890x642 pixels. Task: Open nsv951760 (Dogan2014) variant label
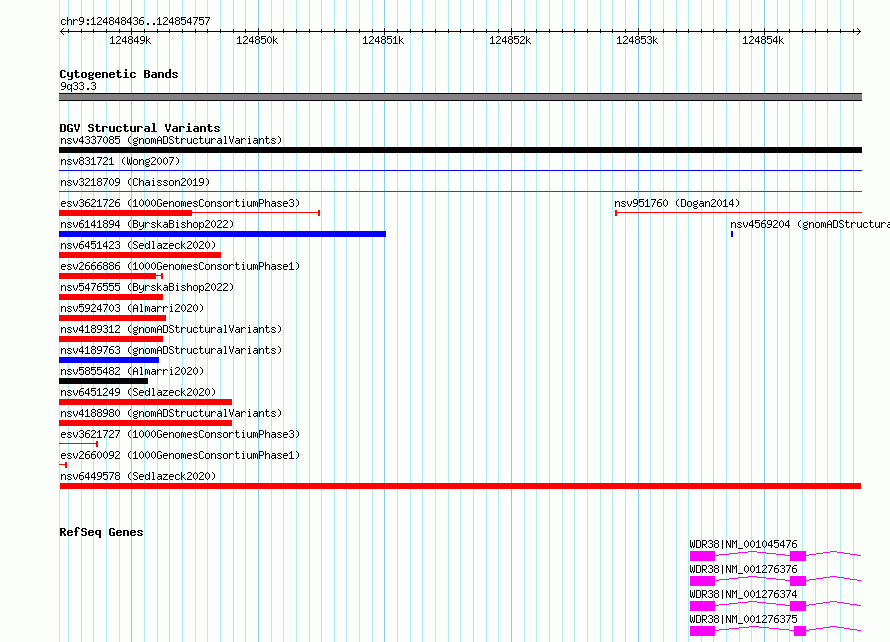(677, 203)
